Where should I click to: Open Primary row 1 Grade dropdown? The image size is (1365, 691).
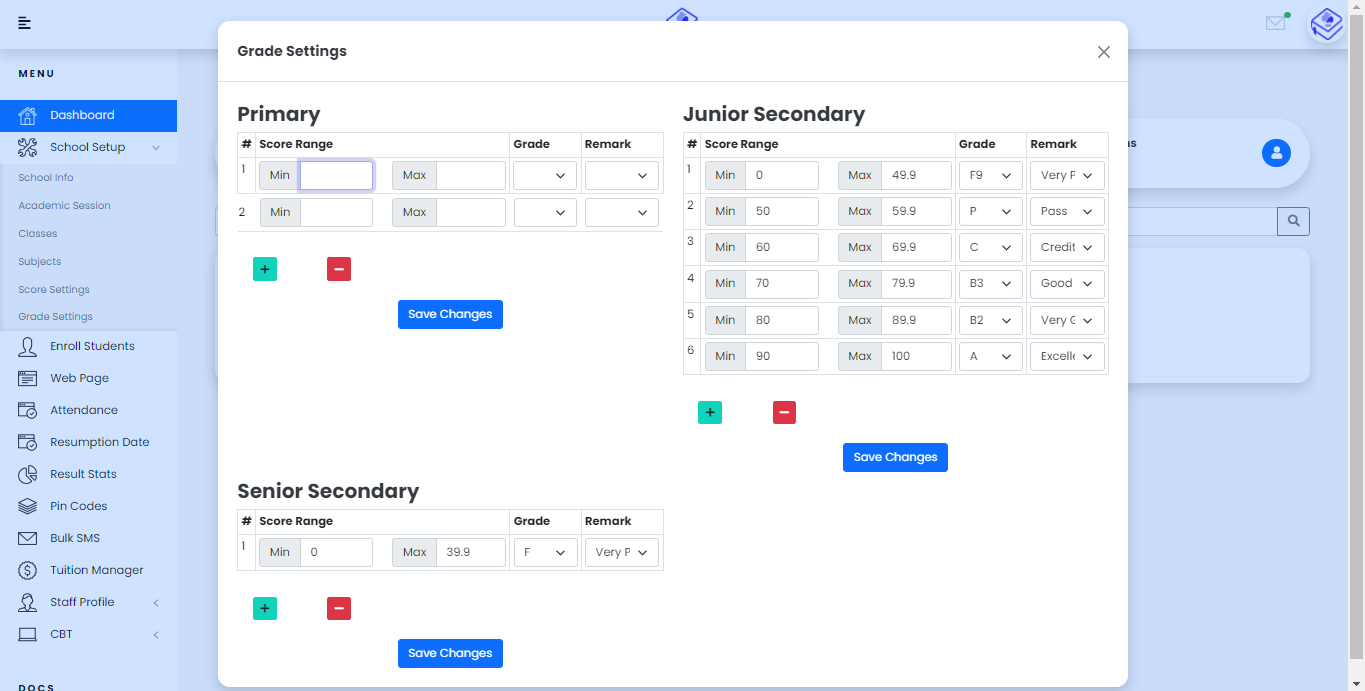point(545,176)
